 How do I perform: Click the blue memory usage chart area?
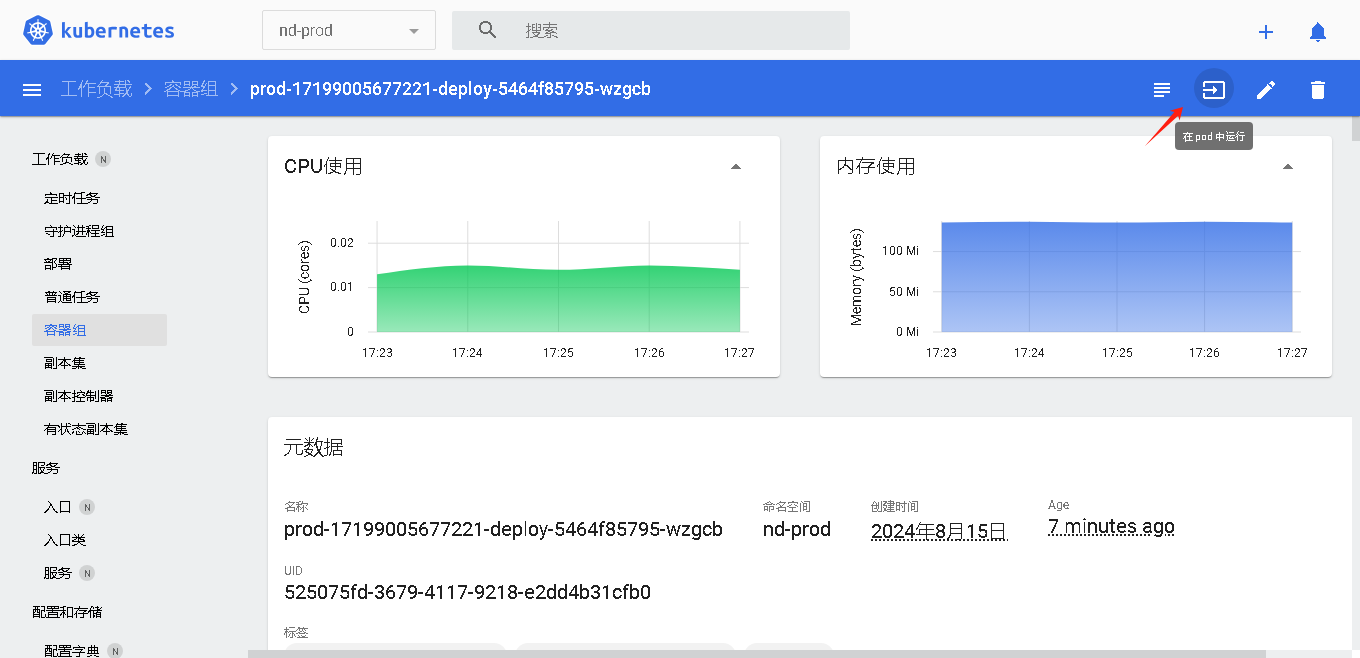1116,277
